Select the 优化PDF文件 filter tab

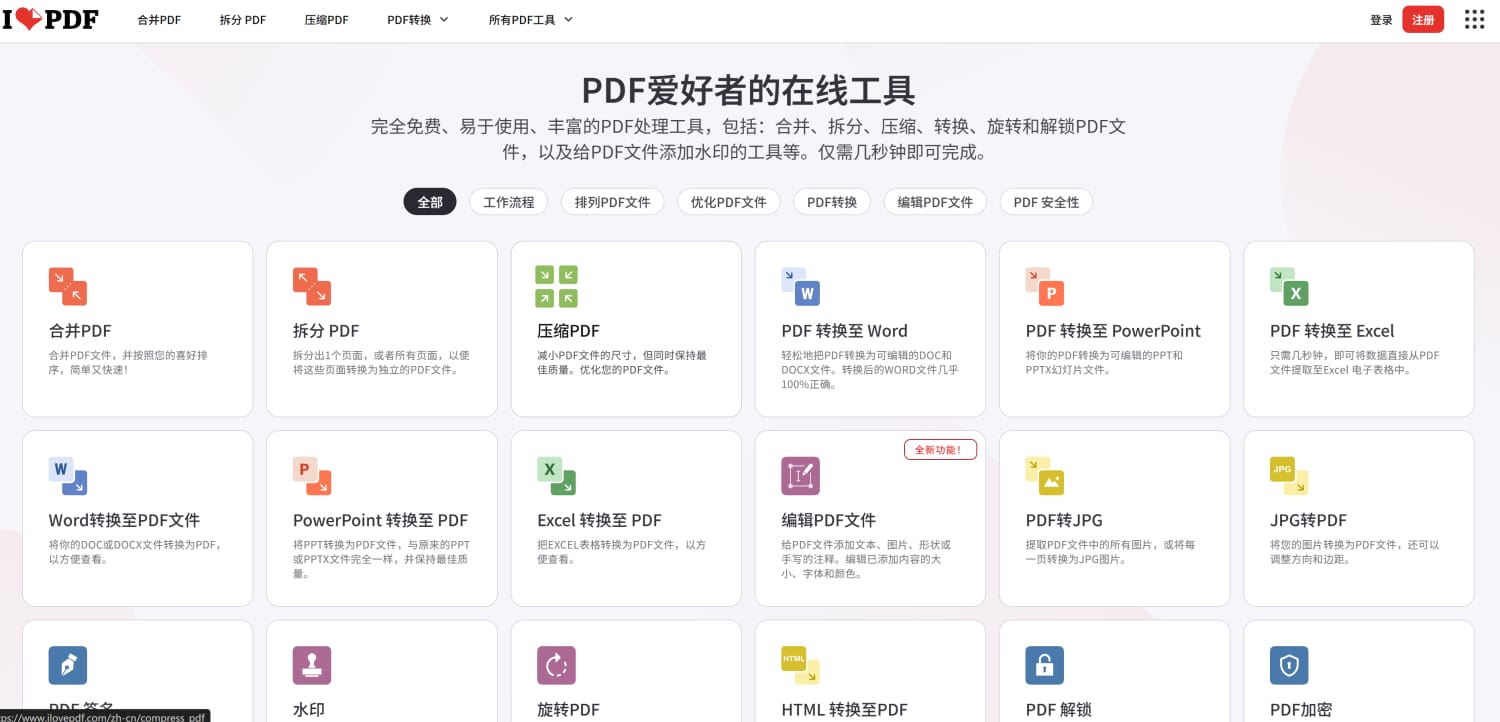point(729,202)
